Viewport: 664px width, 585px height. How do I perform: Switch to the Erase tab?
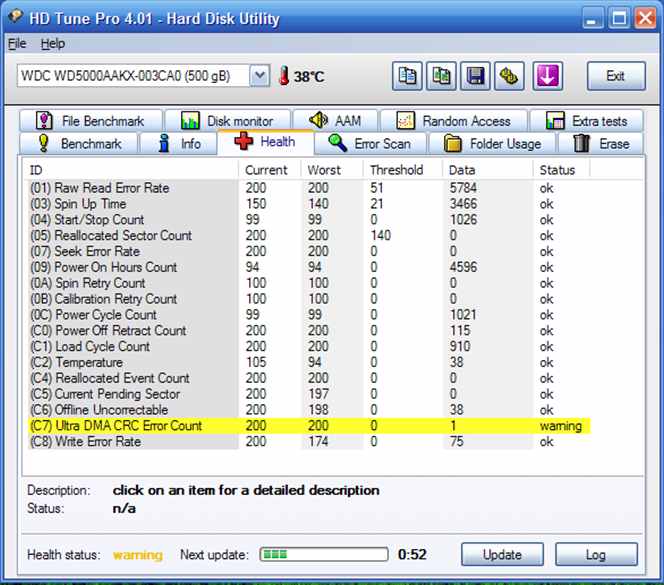pyautogui.click(x=601, y=144)
